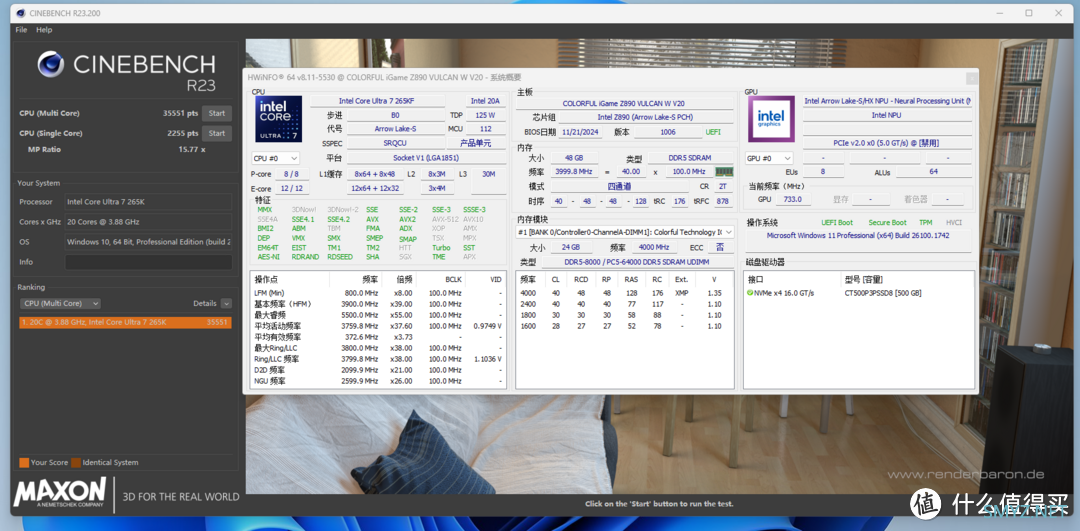
Task: Click the 35551 pts multi core score
Action: [182, 114]
